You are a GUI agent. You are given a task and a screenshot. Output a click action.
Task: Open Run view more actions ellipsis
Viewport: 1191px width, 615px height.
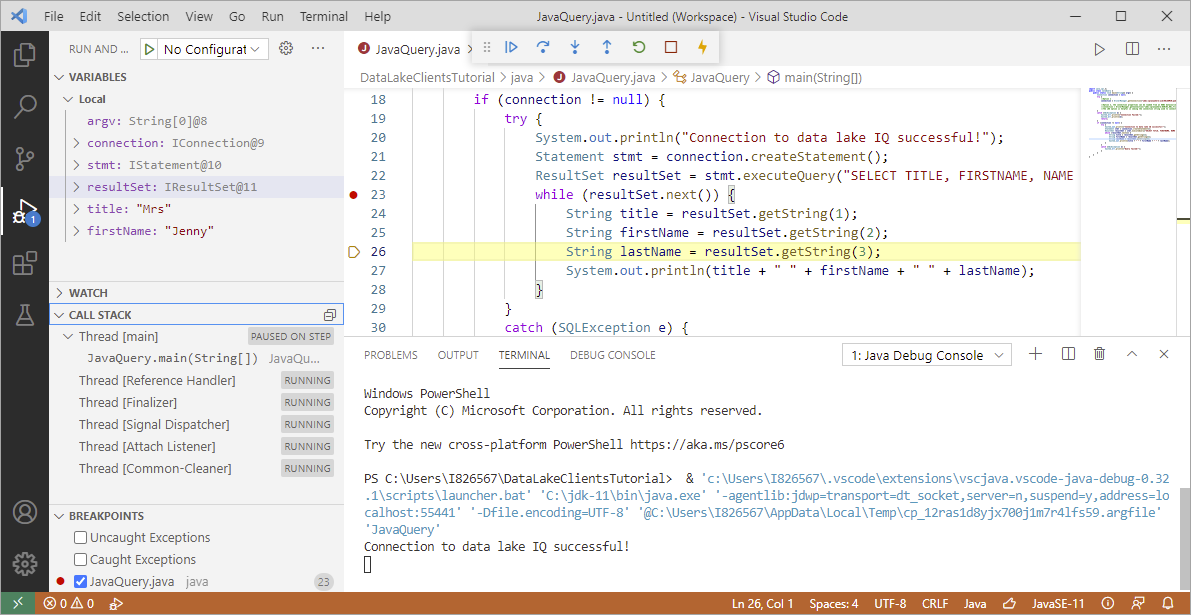[x=318, y=49]
